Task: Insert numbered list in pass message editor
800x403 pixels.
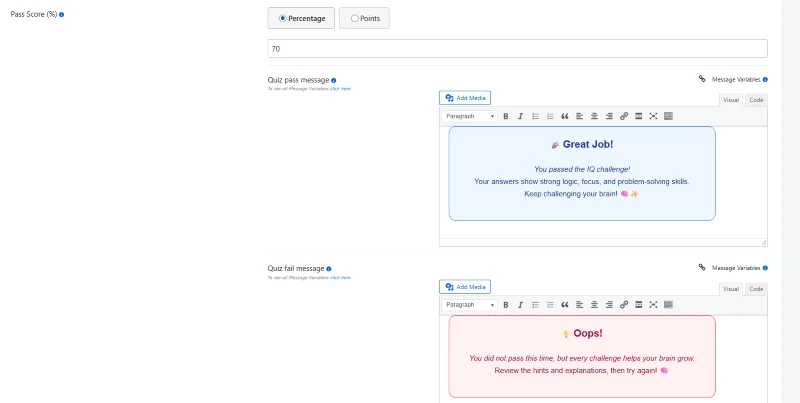Action: 550,116
